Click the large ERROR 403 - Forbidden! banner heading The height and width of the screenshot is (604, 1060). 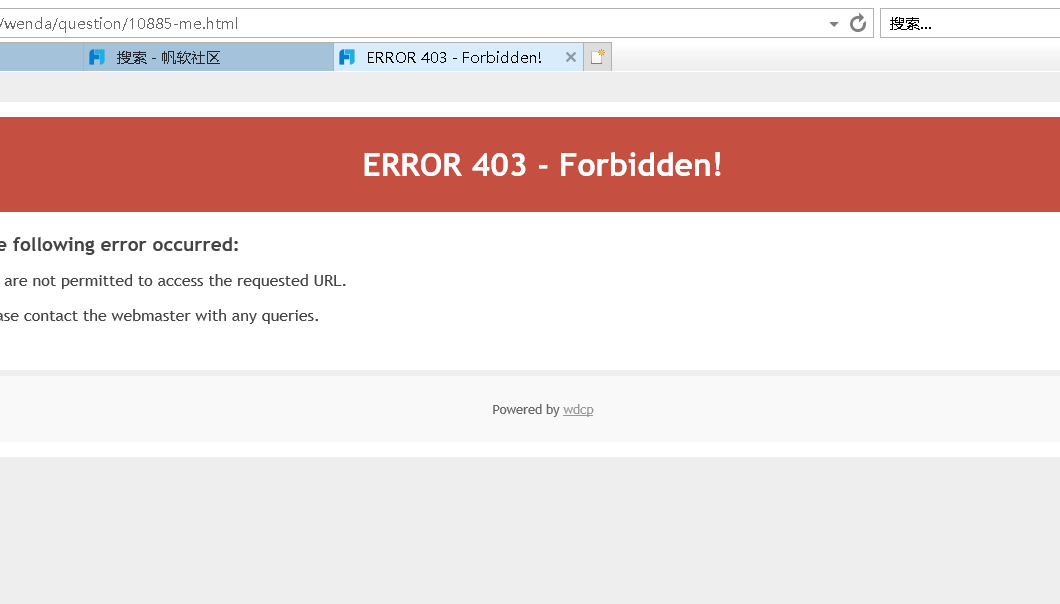point(542,165)
